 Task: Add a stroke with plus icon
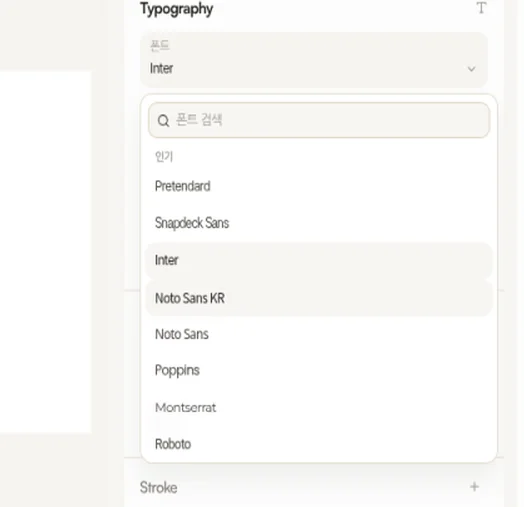(474, 487)
